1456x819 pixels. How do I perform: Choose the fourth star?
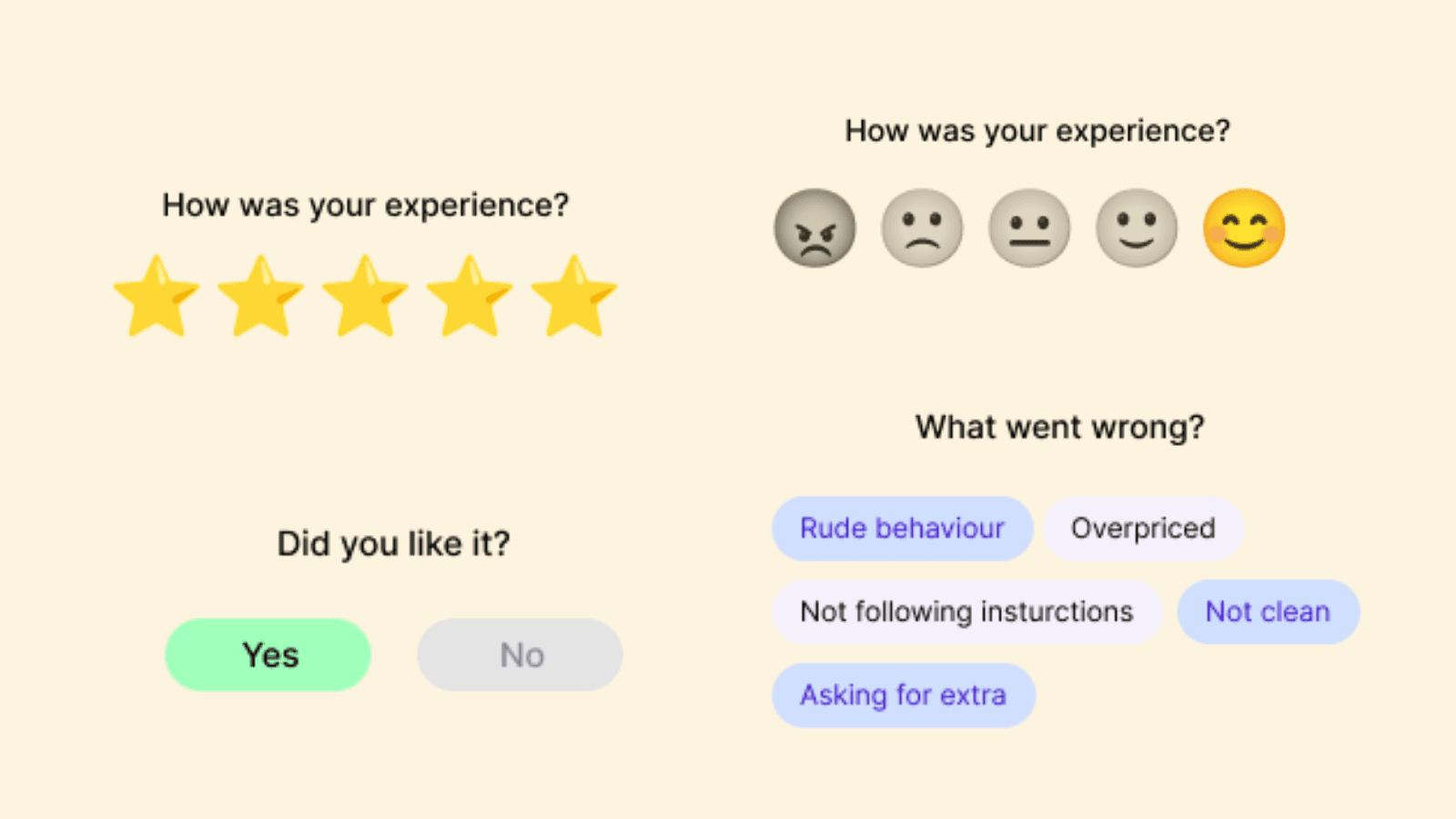point(470,298)
